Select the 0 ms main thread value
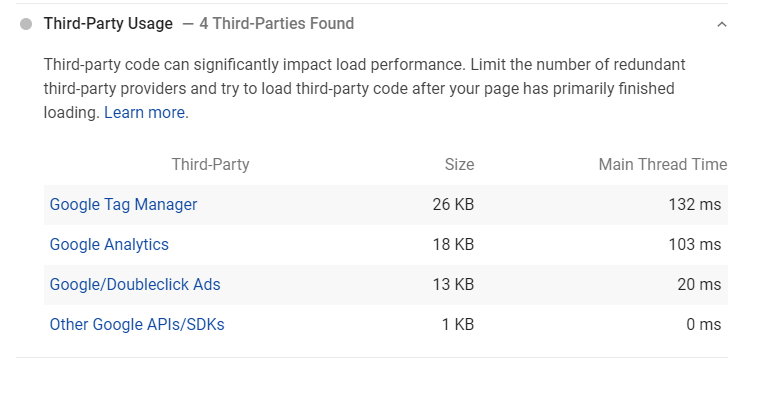765x393 pixels. coord(704,324)
